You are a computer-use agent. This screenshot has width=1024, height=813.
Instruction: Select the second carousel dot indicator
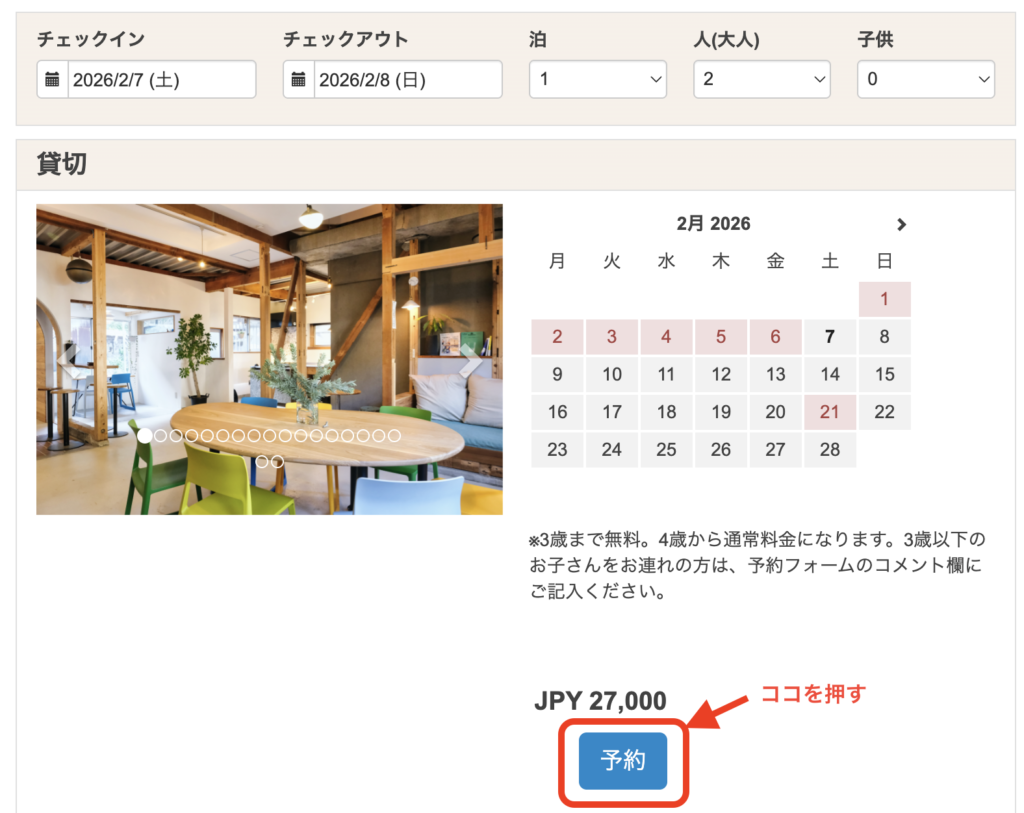point(161,436)
